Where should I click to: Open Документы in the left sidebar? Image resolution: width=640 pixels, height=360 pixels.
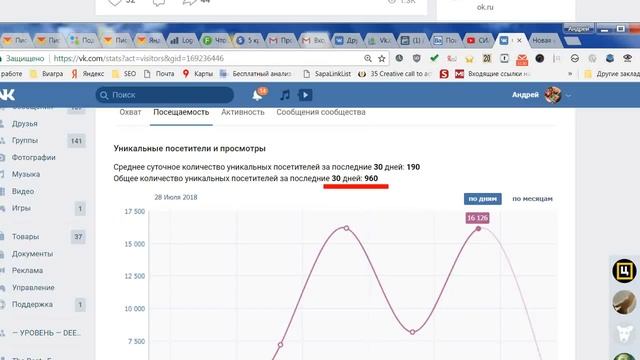[32, 254]
